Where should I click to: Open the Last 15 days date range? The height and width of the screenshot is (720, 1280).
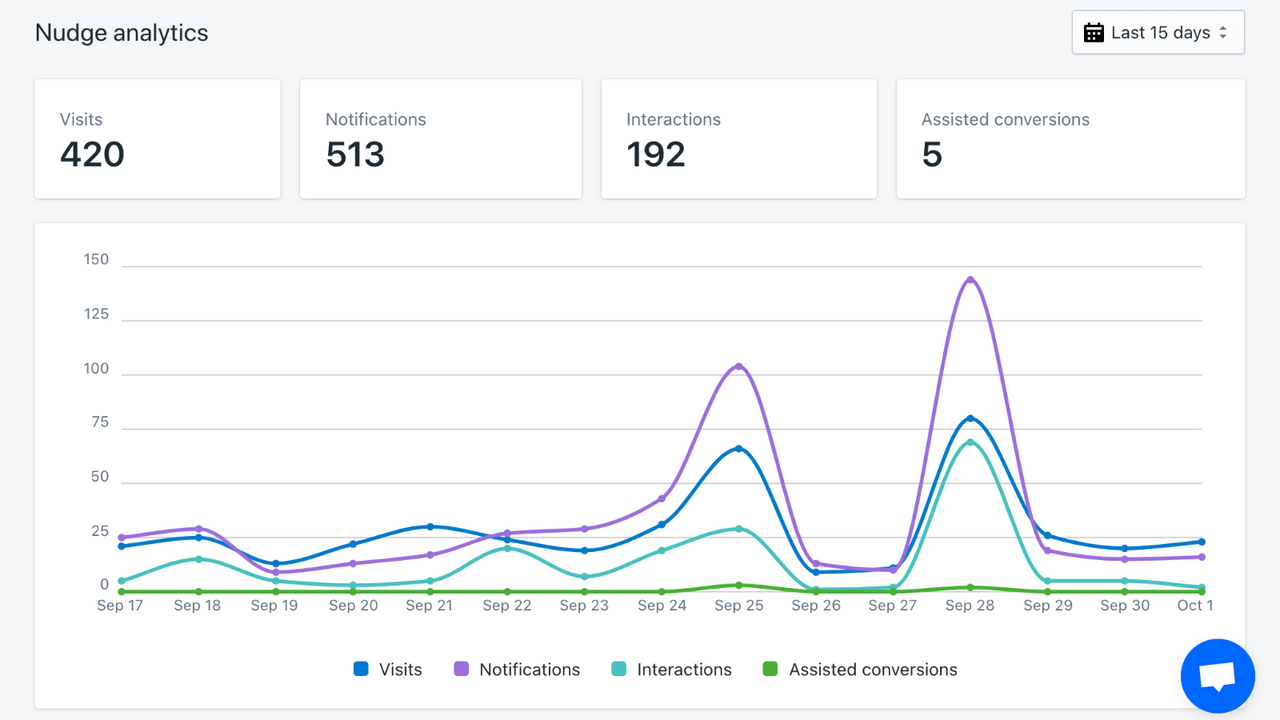pos(1158,33)
